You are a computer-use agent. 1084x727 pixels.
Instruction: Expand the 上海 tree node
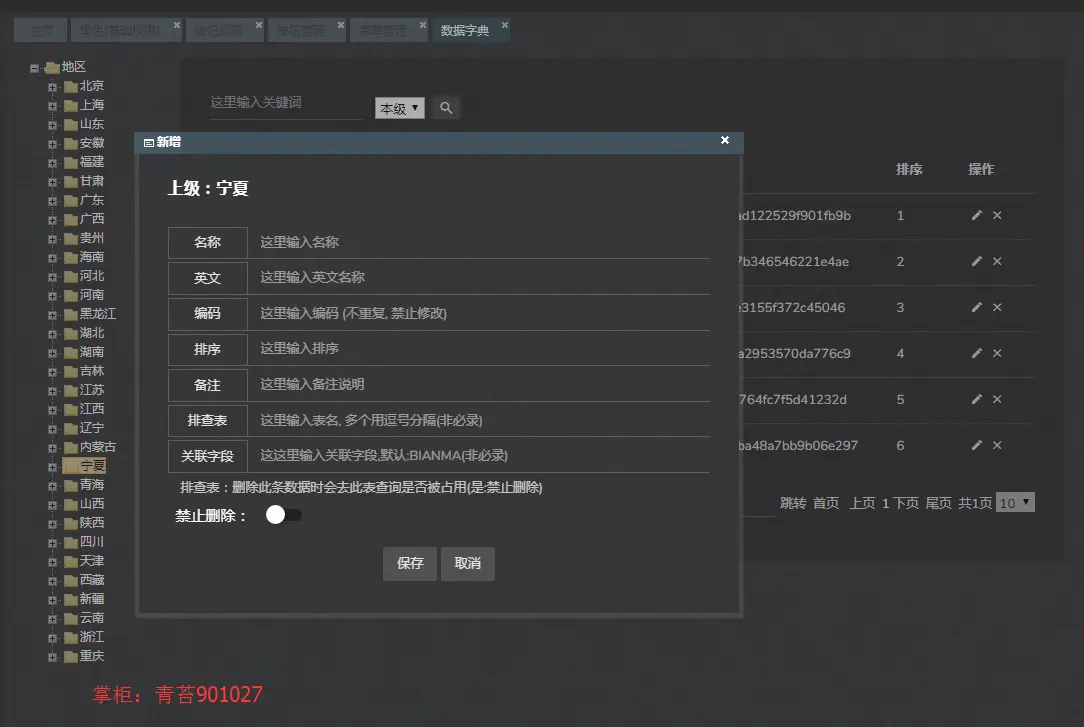coord(52,106)
